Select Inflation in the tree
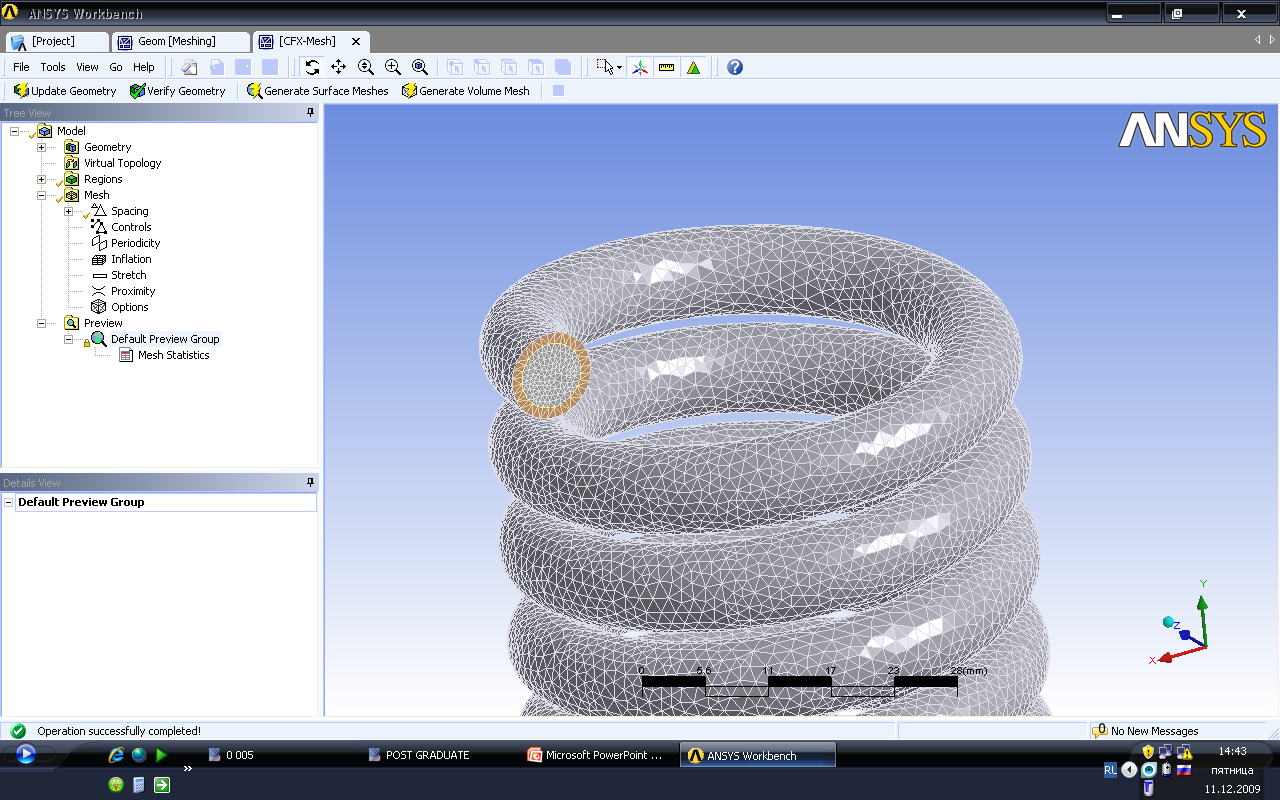This screenshot has width=1280, height=800. (x=131, y=259)
